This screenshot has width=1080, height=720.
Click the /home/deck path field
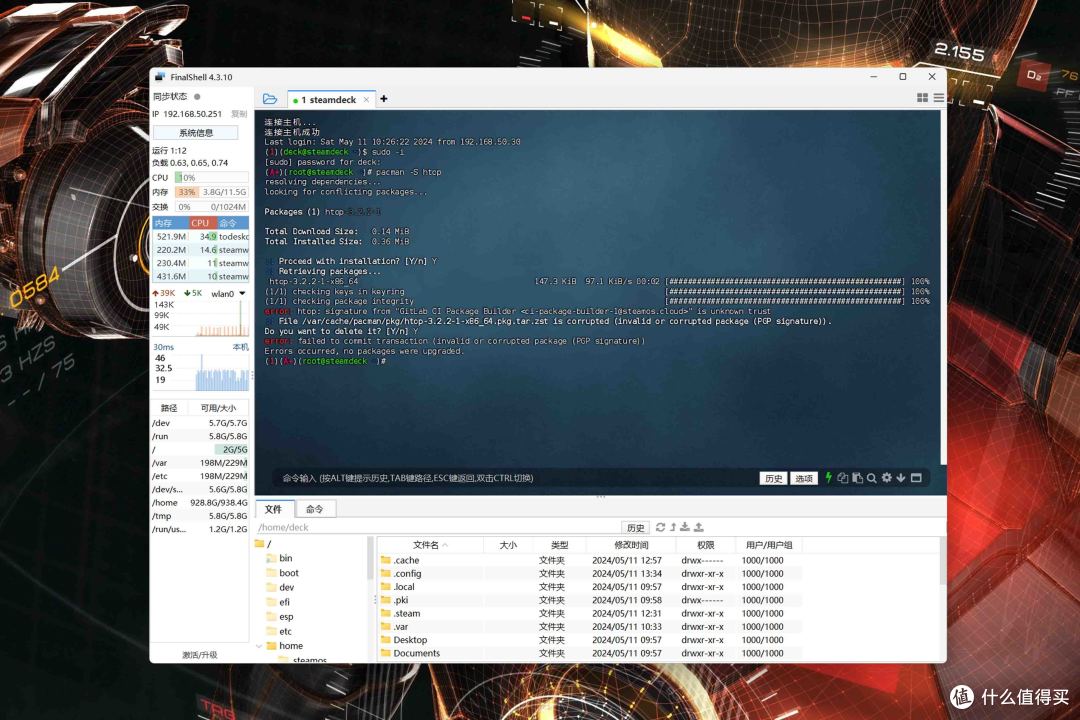click(438, 528)
